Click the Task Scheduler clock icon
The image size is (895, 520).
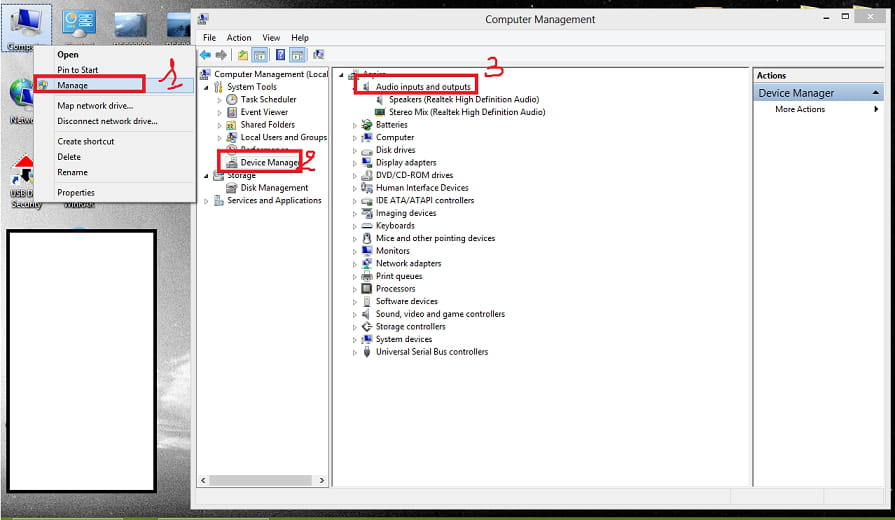pos(232,100)
